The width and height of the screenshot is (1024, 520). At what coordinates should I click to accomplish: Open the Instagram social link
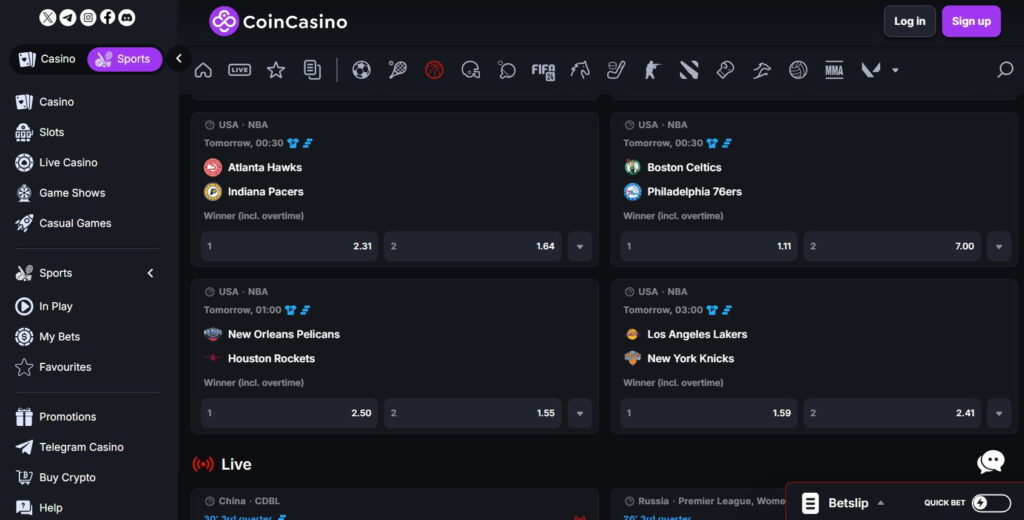[x=88, y=18]
